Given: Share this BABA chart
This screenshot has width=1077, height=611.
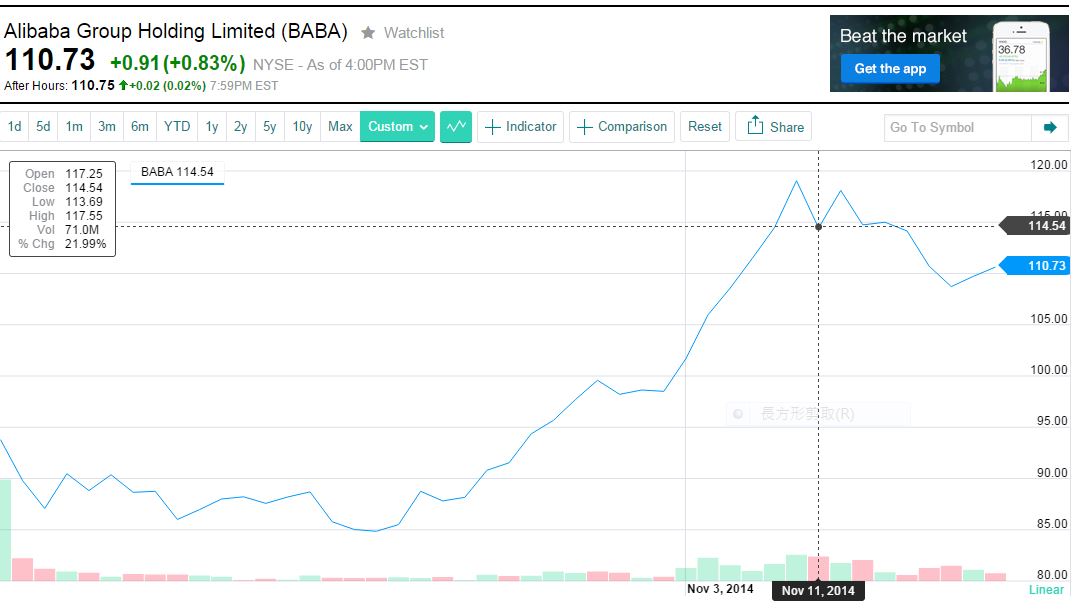Looking at the screenshot, I should click(773, 127).
